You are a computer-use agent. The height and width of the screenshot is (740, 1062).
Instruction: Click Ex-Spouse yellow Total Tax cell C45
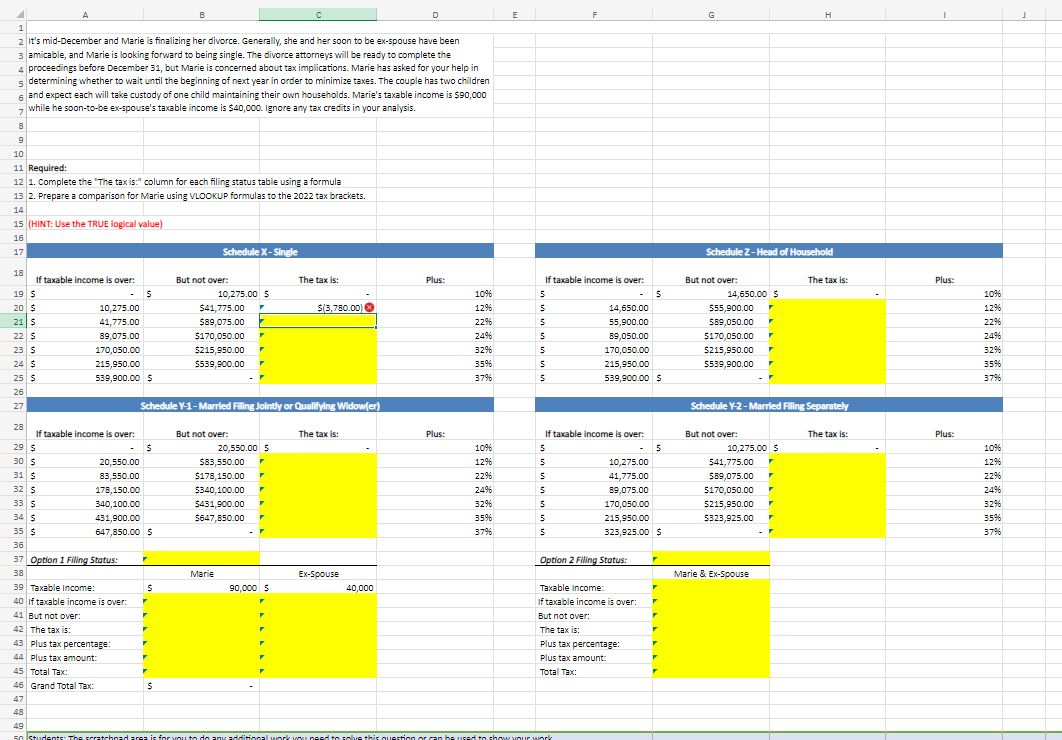pyautogui.click(x=318, y=672)
